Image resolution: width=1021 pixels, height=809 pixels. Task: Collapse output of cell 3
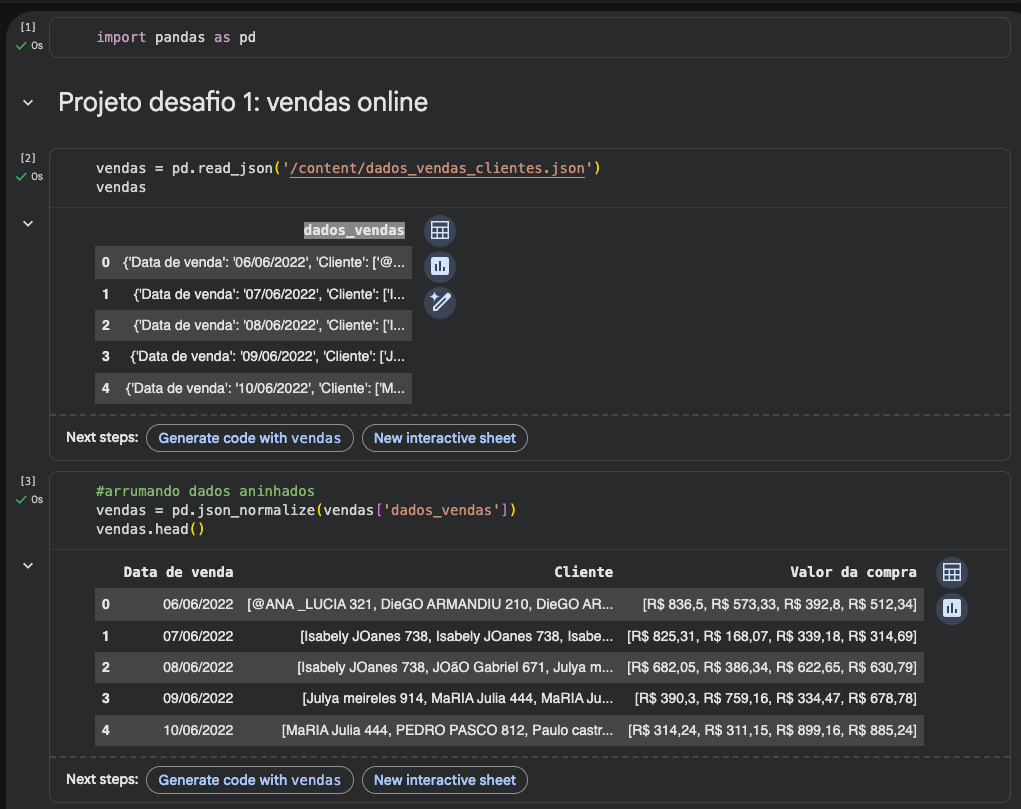point(28,566)
